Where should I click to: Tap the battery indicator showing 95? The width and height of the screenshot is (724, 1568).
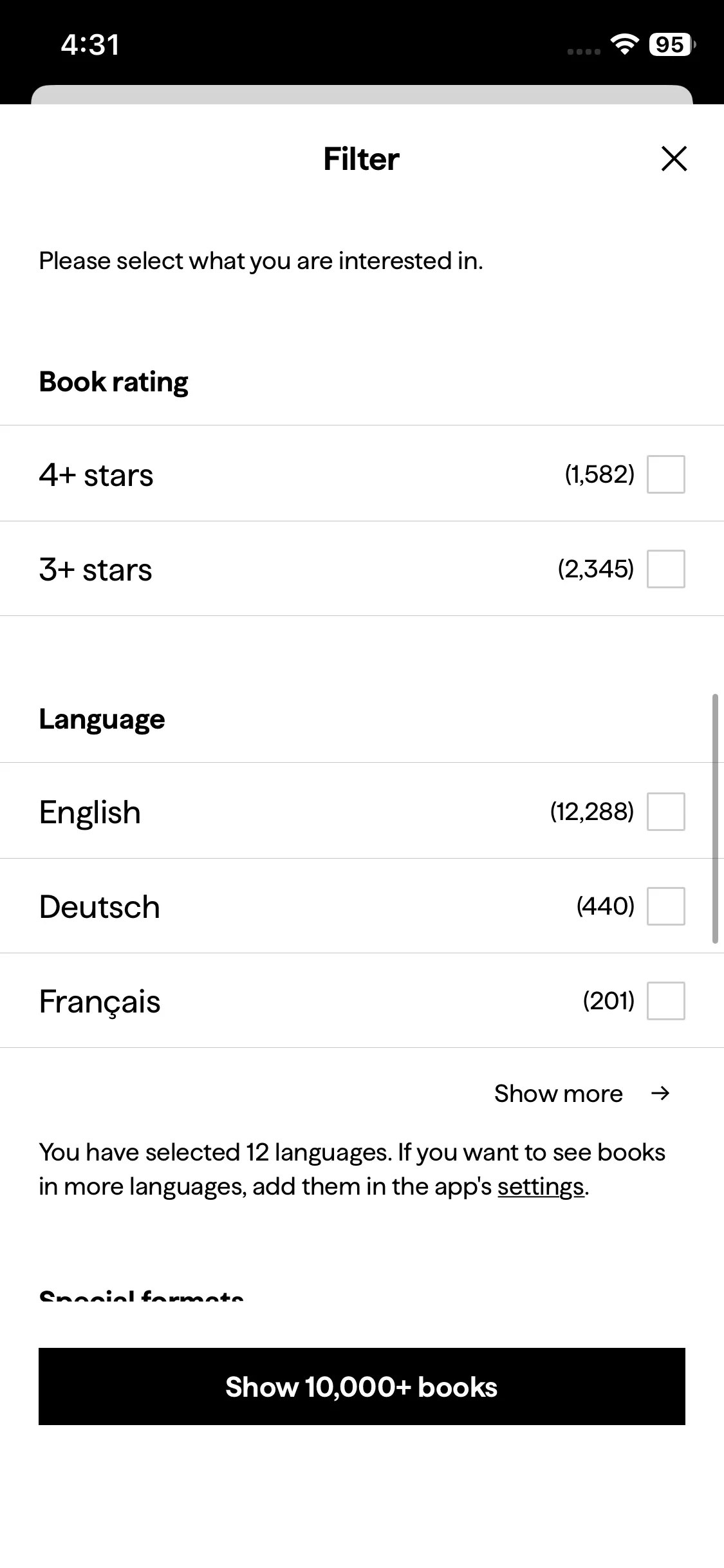coord(671,45)
